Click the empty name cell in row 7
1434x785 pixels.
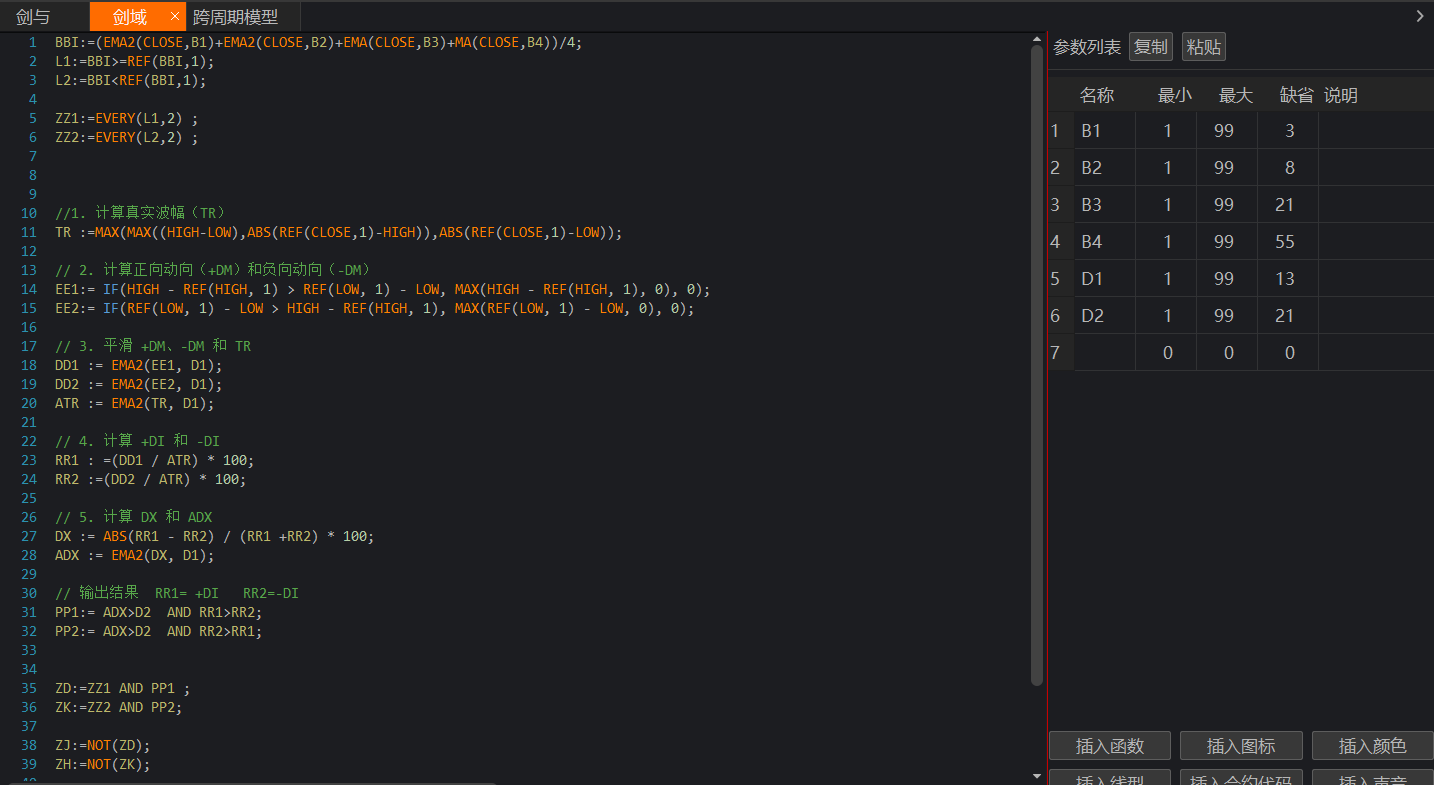point(1104,353)
